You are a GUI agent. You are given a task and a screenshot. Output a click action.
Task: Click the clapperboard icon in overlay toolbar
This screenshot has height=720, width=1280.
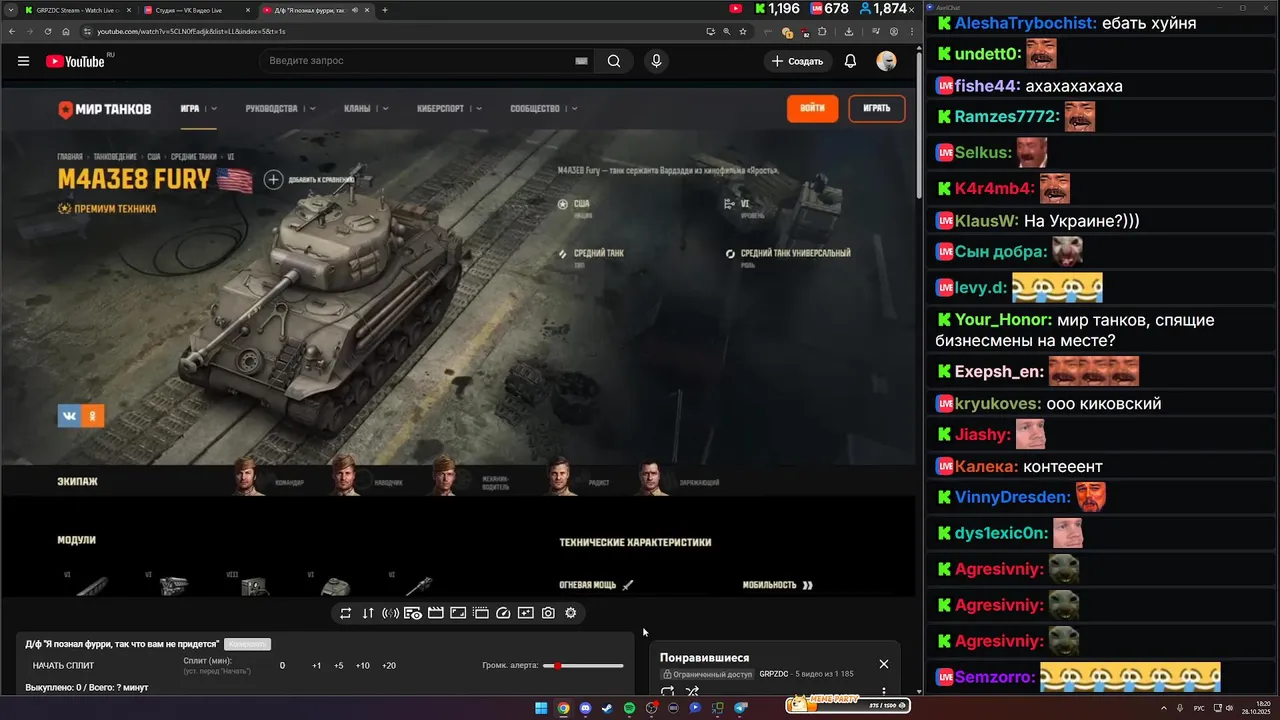coord(436,613)
